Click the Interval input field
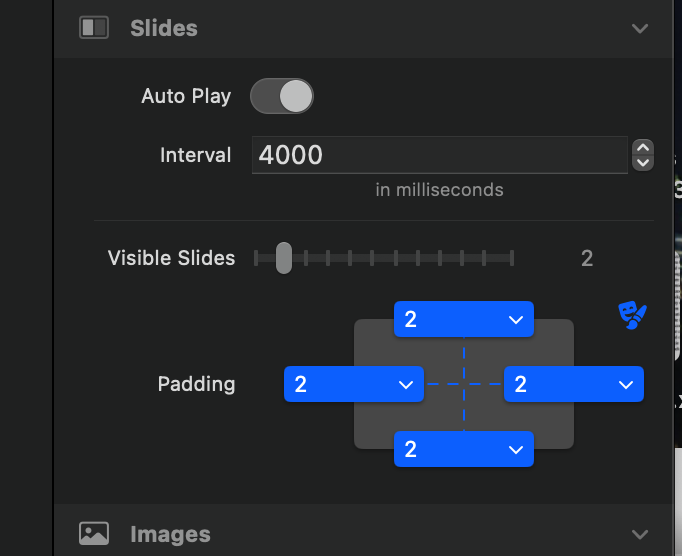682x556 pixels. point(440,155)
